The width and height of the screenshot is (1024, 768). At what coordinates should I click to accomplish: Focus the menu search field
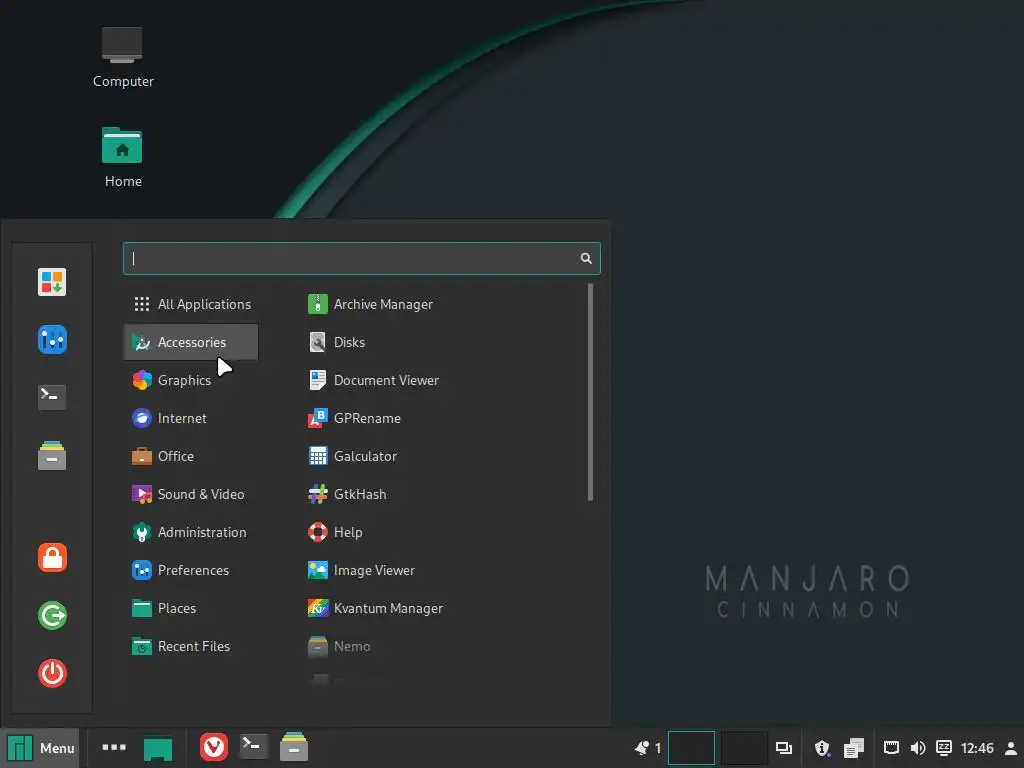[361, 259]
